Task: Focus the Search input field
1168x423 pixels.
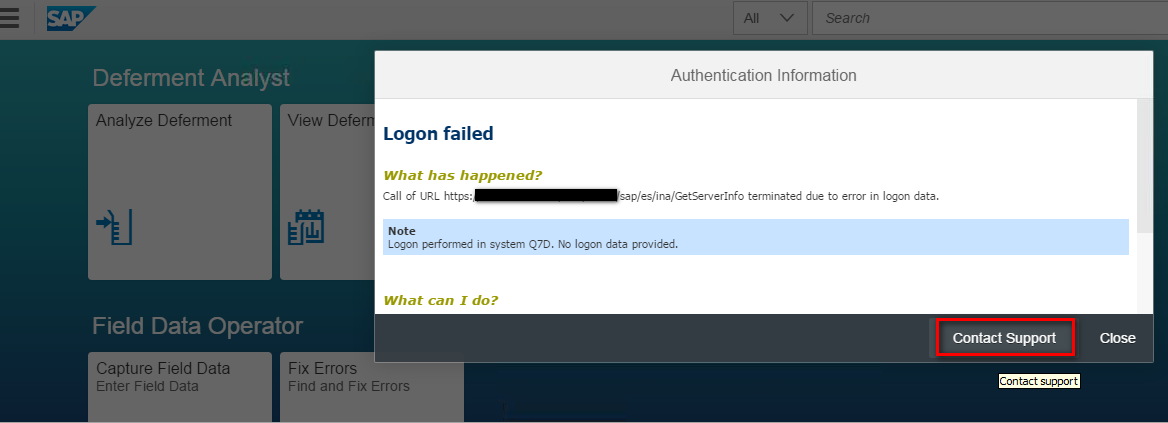Action: tap(990, 18)
